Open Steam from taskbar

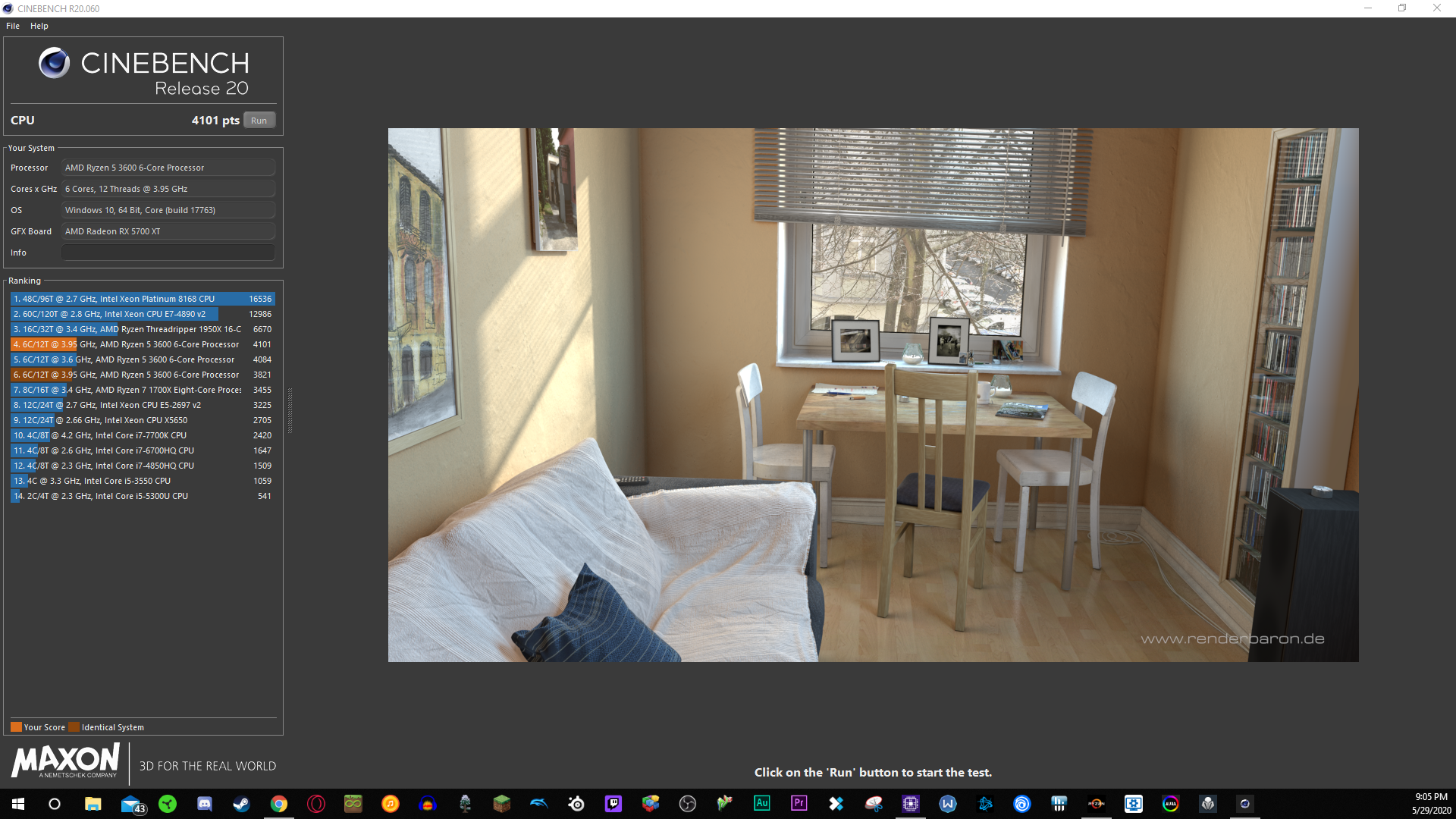[x=241, y=804]
